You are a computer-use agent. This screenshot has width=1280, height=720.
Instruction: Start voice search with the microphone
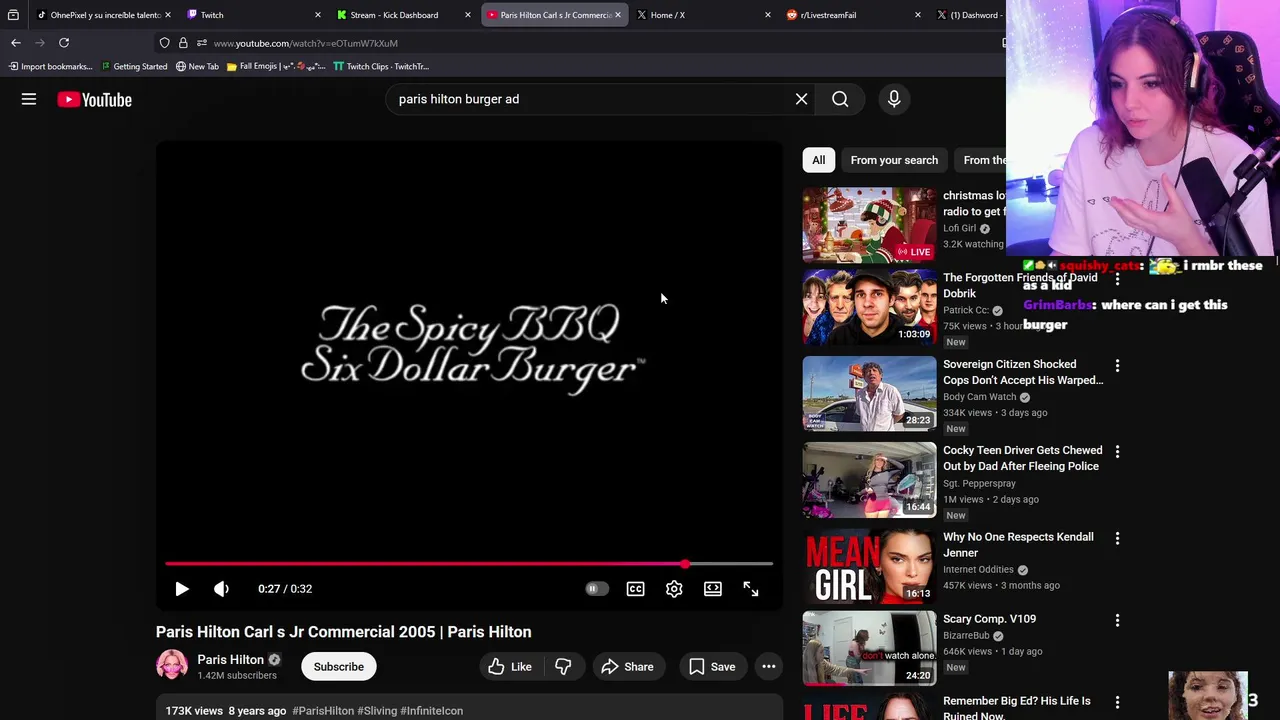point(894,99)
